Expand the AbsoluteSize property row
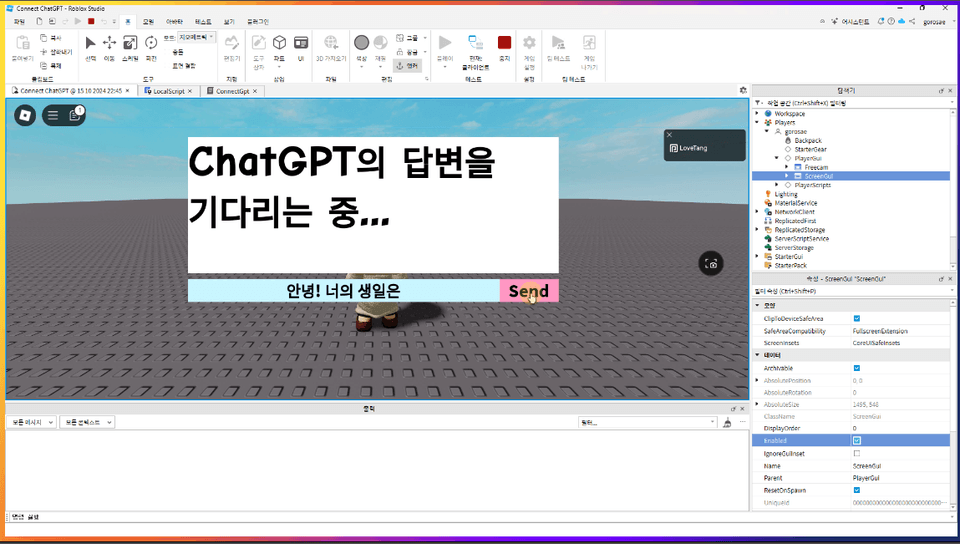The height and width of the screenshot is (544, 960). point(757,404)
